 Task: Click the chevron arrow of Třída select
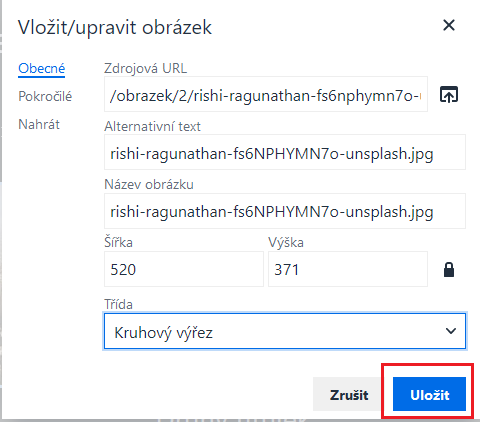click(x=451, y=331)
